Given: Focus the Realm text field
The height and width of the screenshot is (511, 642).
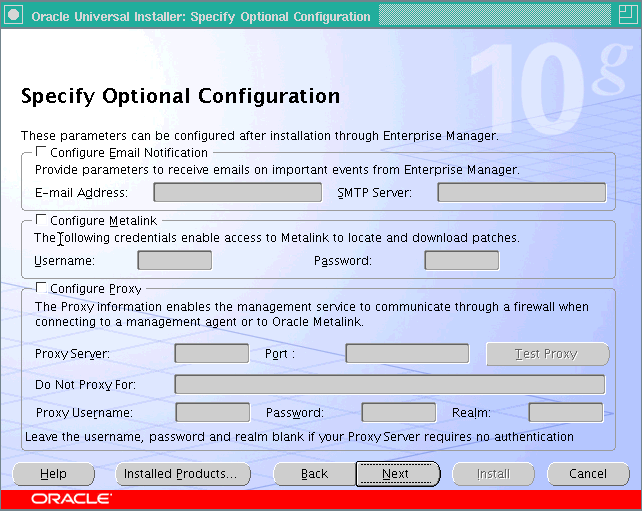Looking at the screenshot, I should 565,413.
